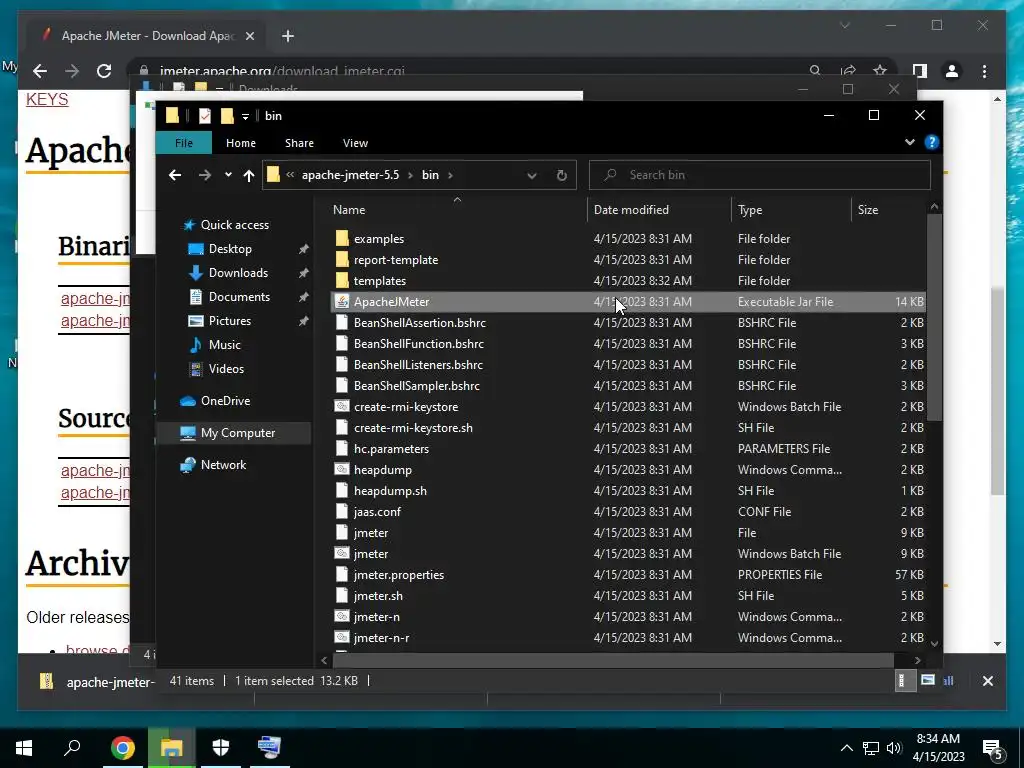Show hidden system tray icons
The height and width of the screenshot is (768, 1024).
click(x=846, y=748)
